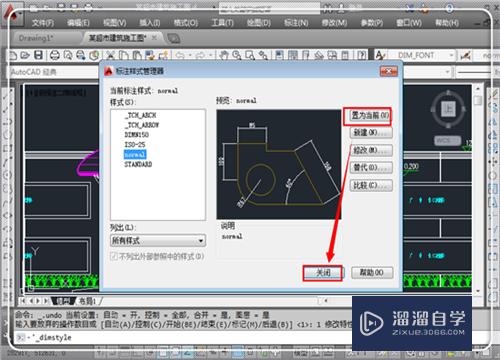The width and height of the screenshot is (500, 360).
Task: Click the 新建(N)... button
Action: click(x=371, y=133)
